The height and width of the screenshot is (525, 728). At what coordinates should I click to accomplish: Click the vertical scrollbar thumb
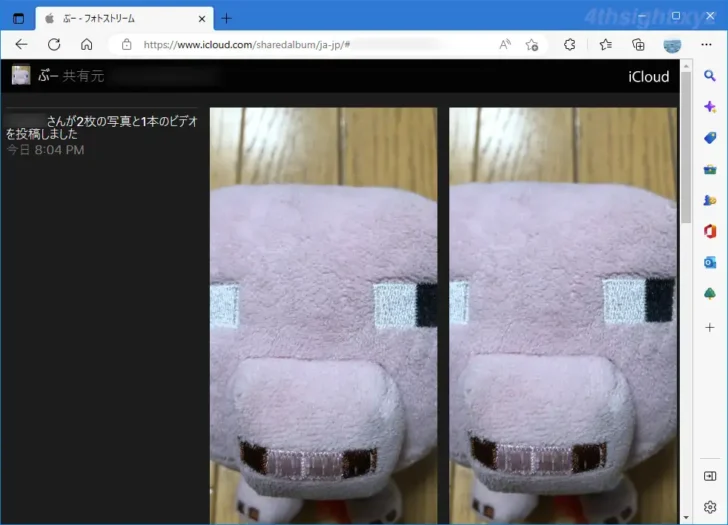coord(686,147)
